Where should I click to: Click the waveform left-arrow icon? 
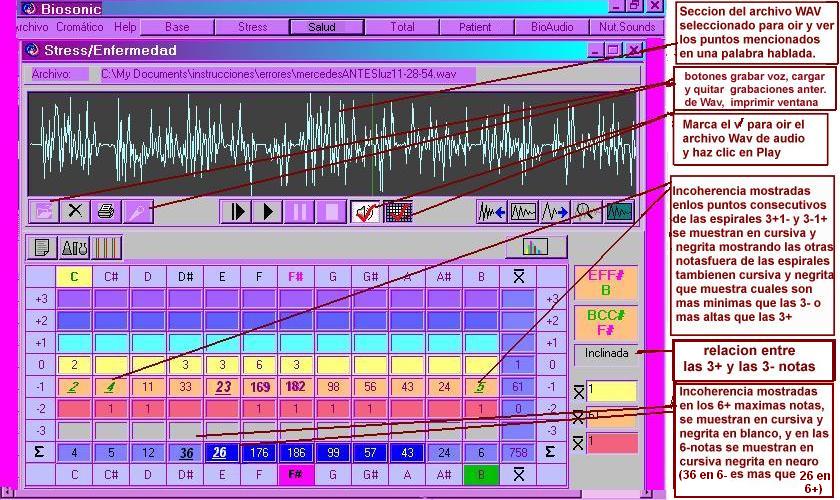[491, 211]
